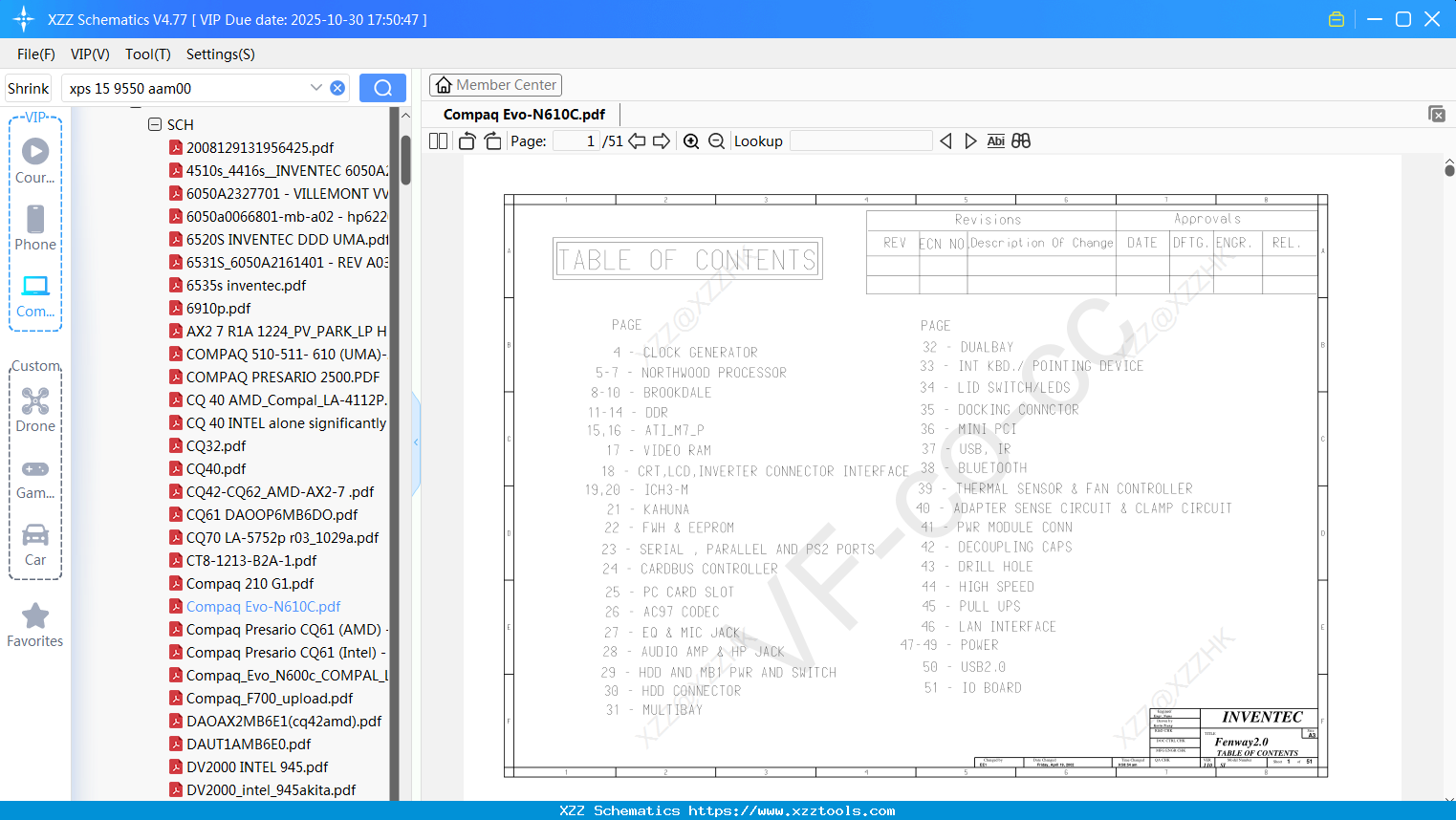This screenshot has width=1456, height=820.
Task: Open Favorites in the sidebar
Action: coord(35,626)
